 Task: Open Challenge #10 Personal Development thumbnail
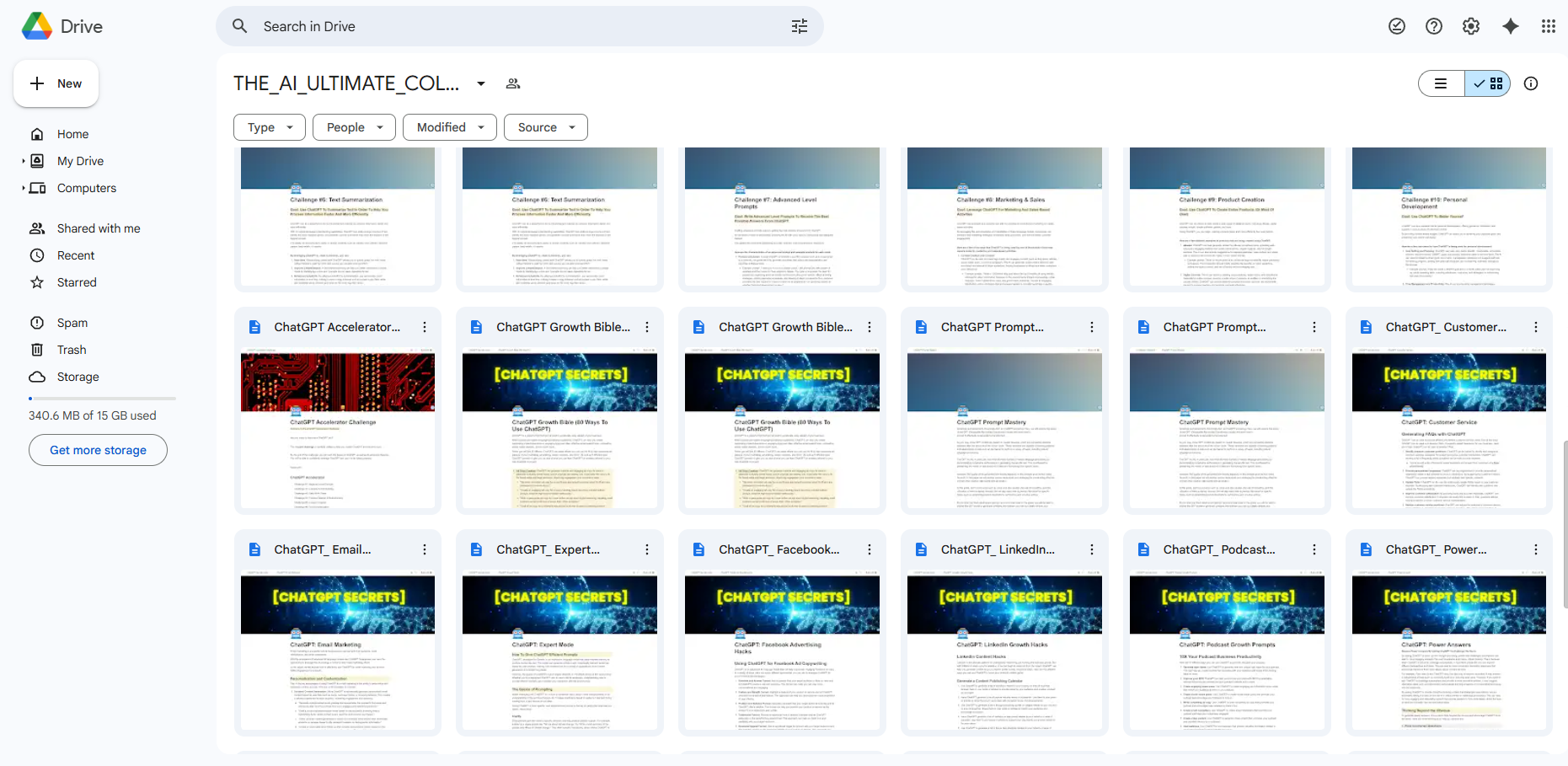1449,217
